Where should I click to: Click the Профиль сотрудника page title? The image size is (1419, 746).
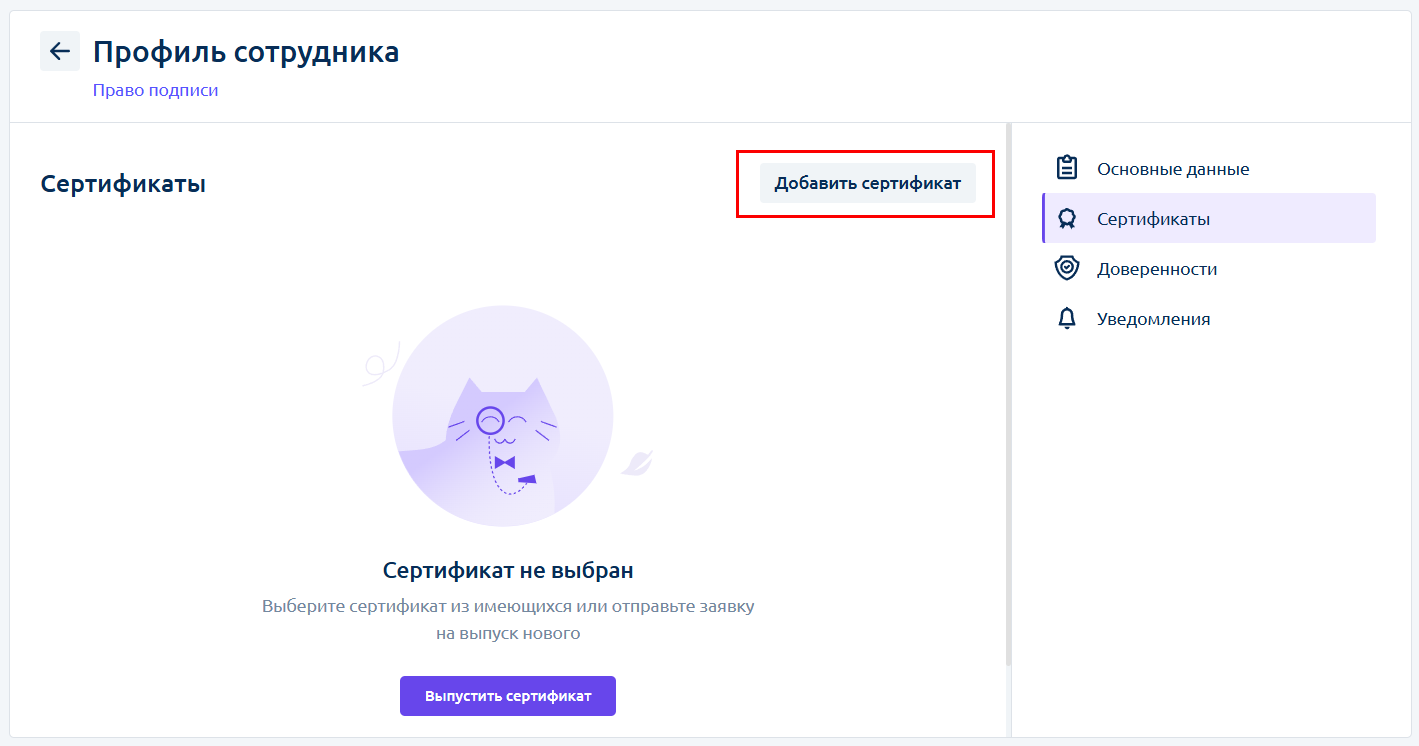(x=246, y=52)
